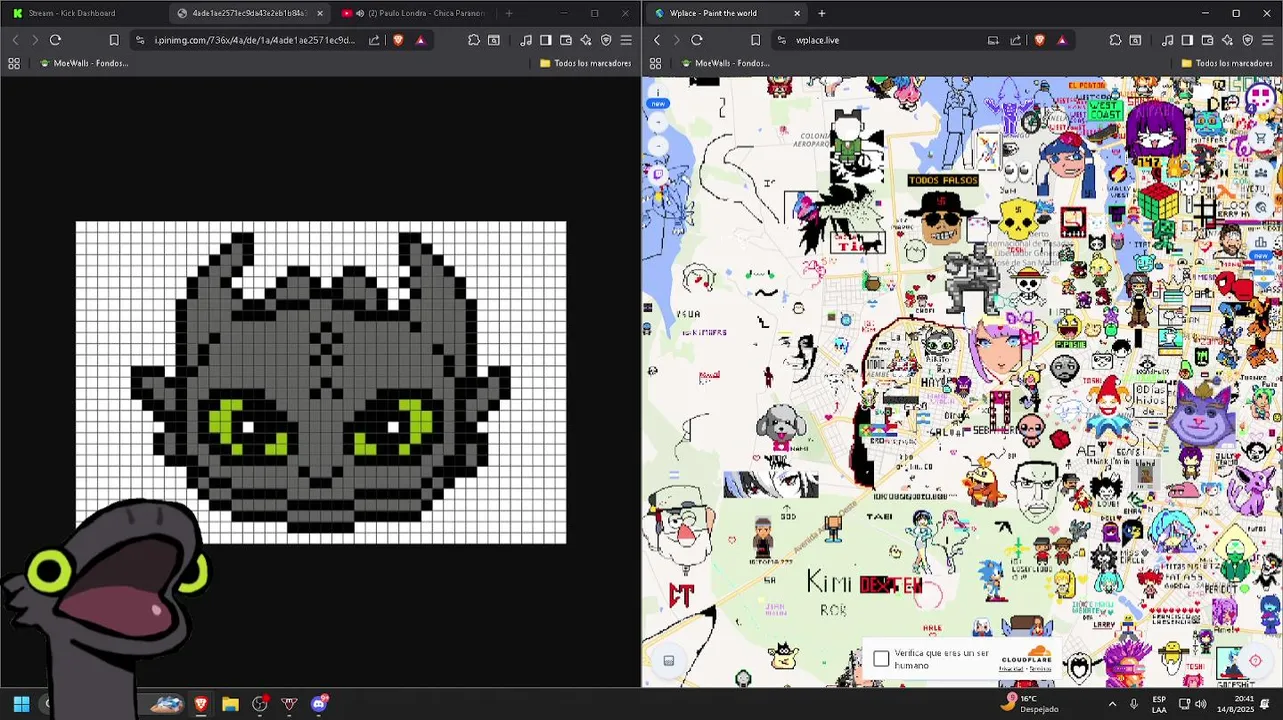Open the apps grid in left bookmarks bar
The height and width of the screenshot is (720, 1283).
pos(14,63)
